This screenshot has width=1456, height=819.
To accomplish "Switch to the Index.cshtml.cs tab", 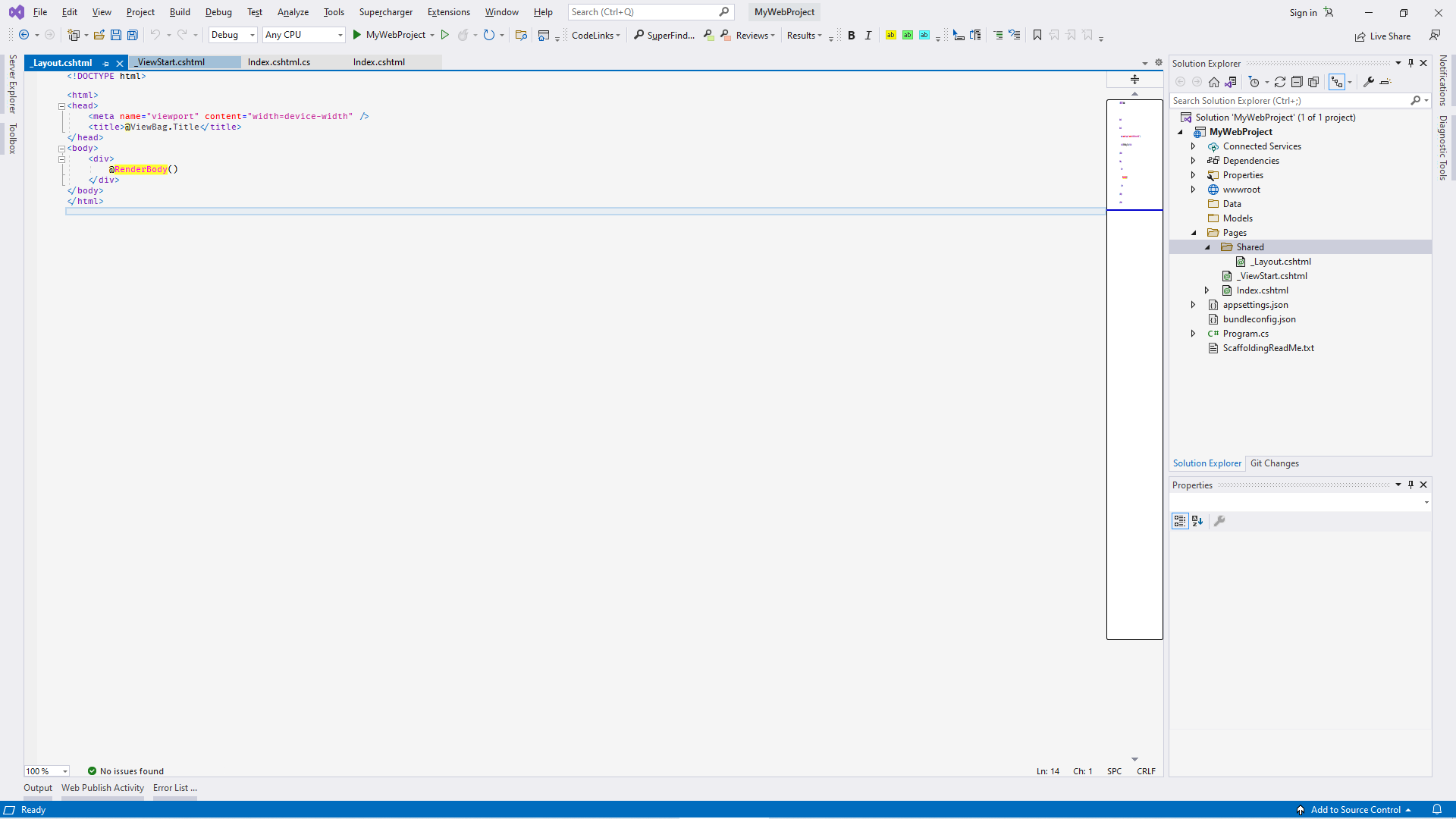I will [x=278, y=62].
